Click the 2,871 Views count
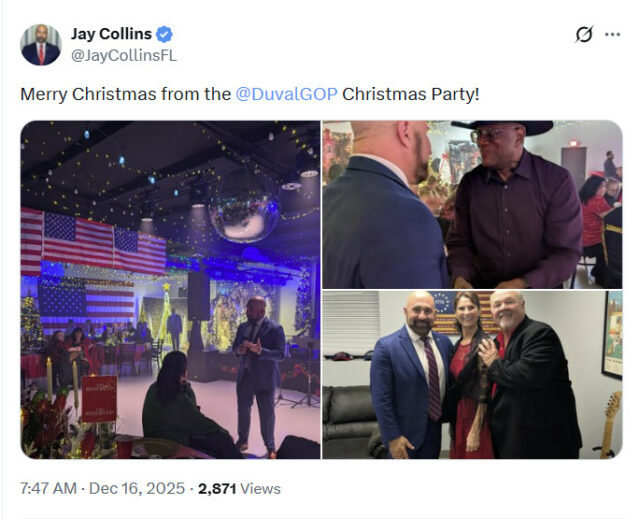Viewport: 640px width, 519px height. click(239, 489)
